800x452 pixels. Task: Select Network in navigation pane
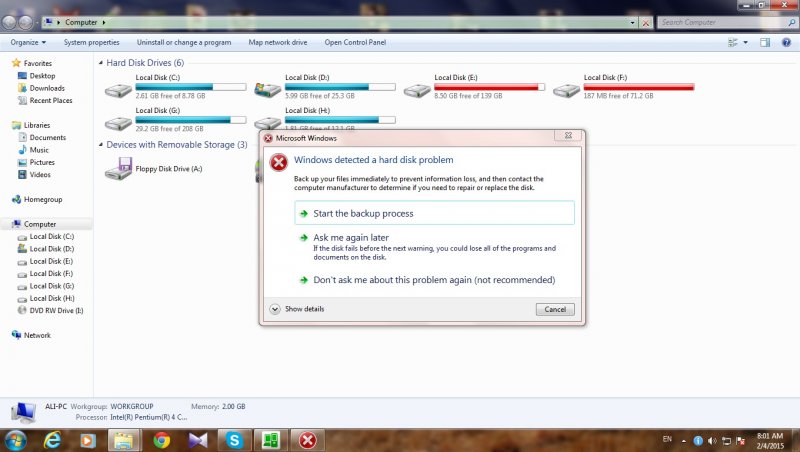[x=31, y=335]
